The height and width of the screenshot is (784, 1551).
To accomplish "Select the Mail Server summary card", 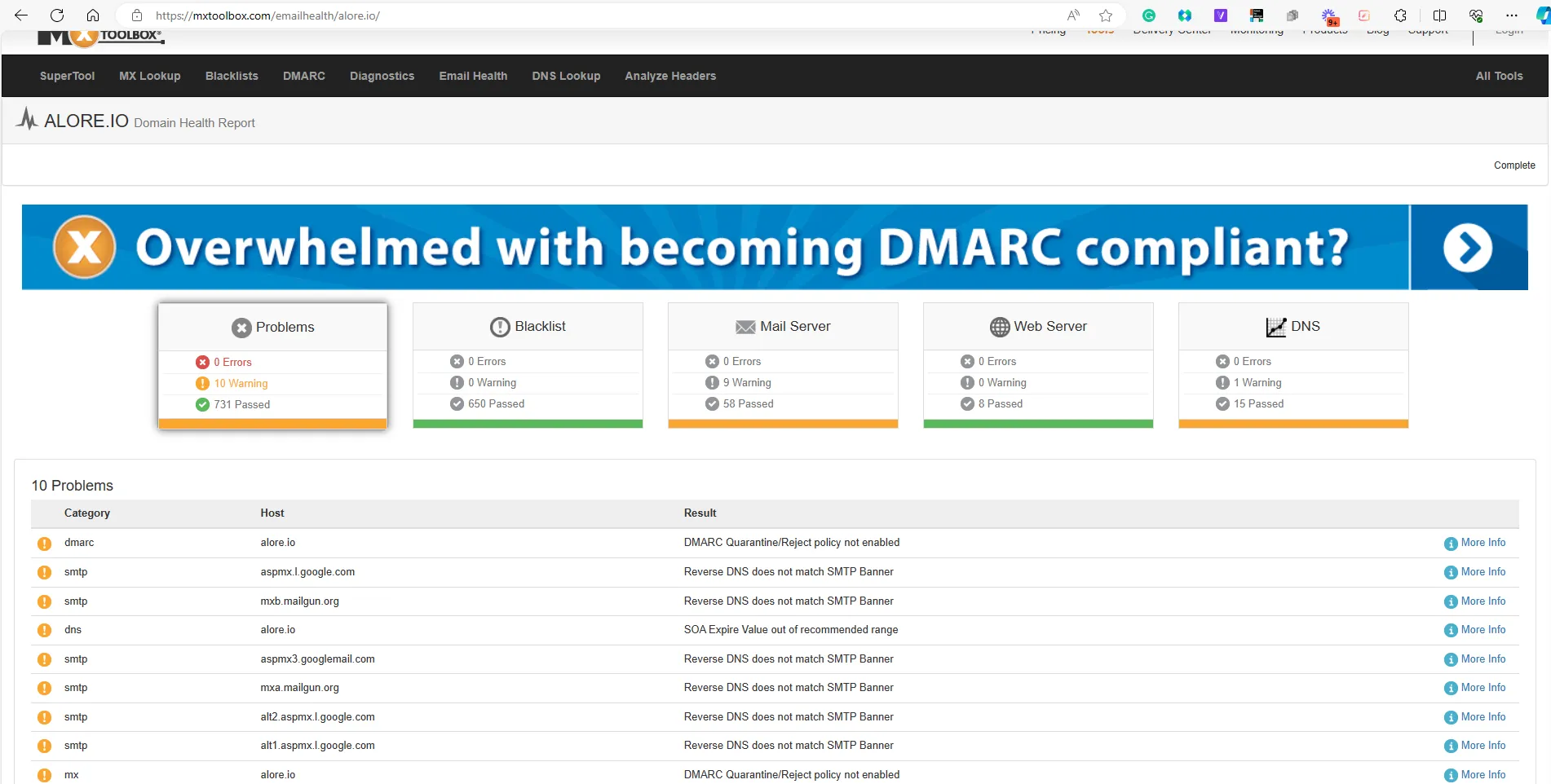I will click(x=783, y=365).
